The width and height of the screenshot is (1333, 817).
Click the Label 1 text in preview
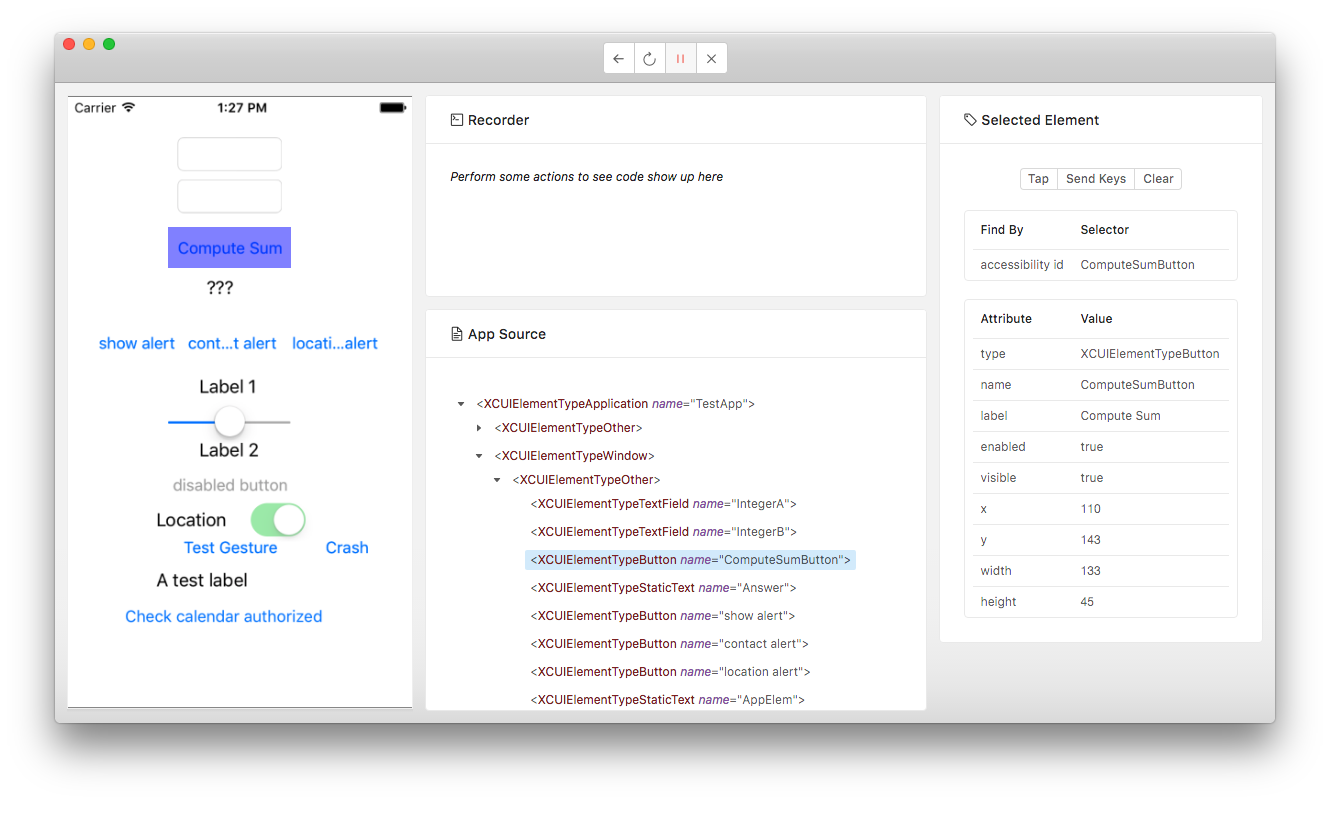[x=228, y=387]
